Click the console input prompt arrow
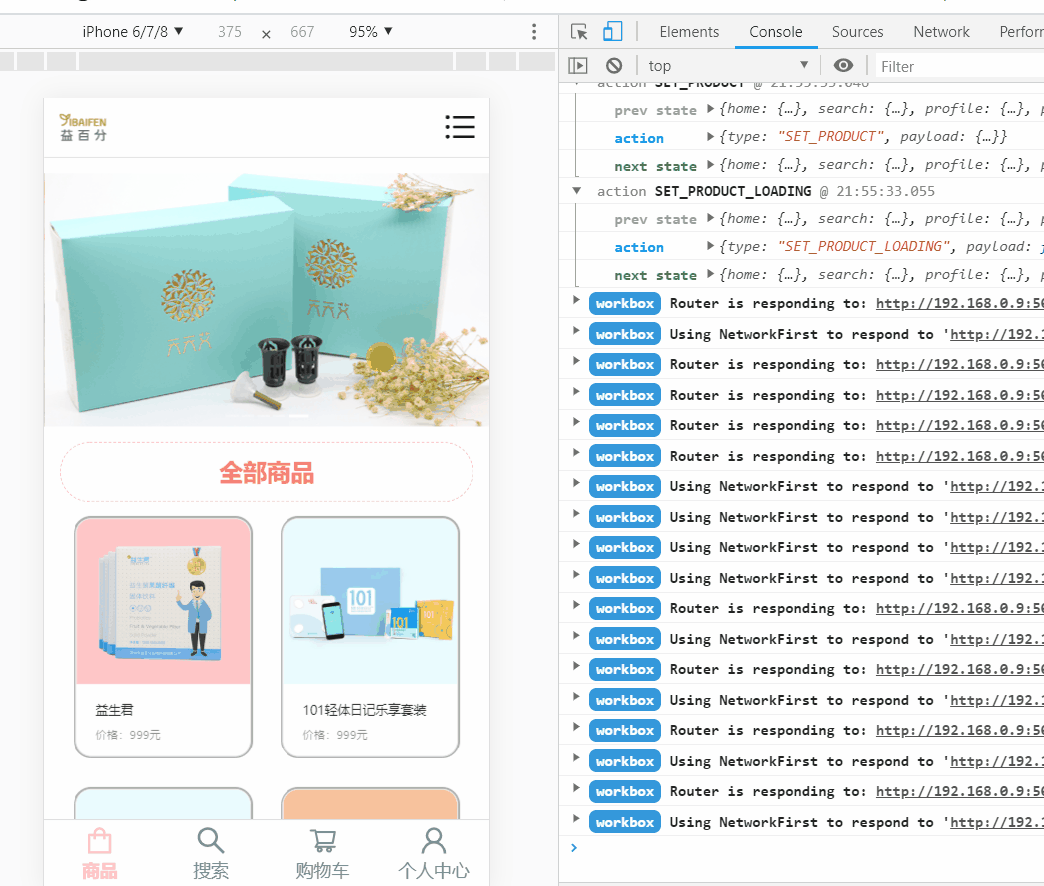The image size is (1044, 886). (574, 847)
